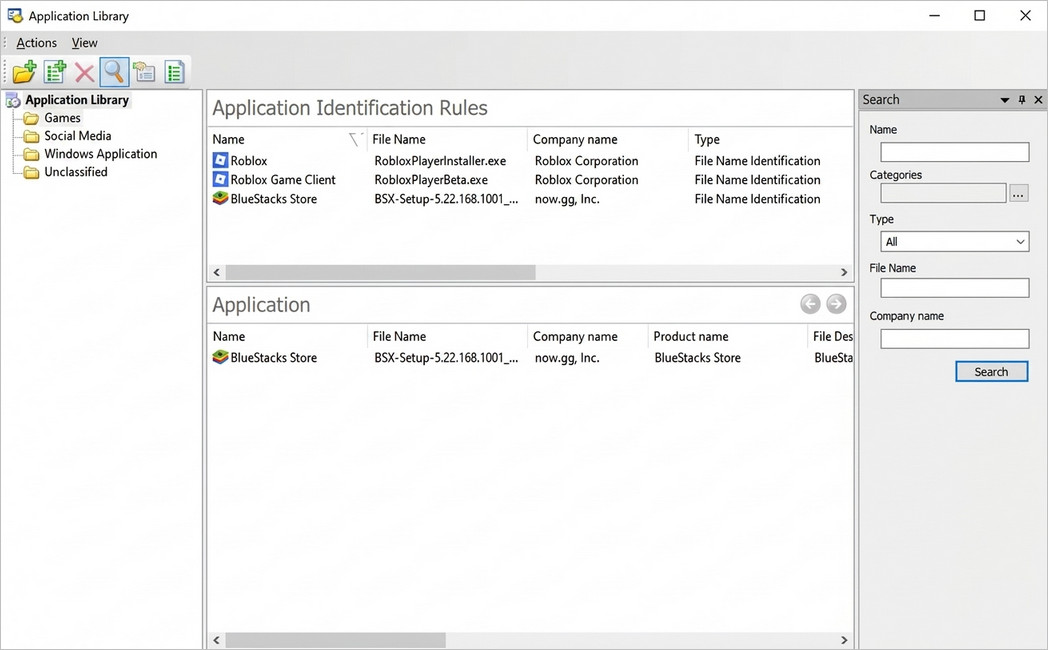Click the Roblox Game Client rule icon
Viewport: 1048px width, 650px height.
[x=220, y=179]
